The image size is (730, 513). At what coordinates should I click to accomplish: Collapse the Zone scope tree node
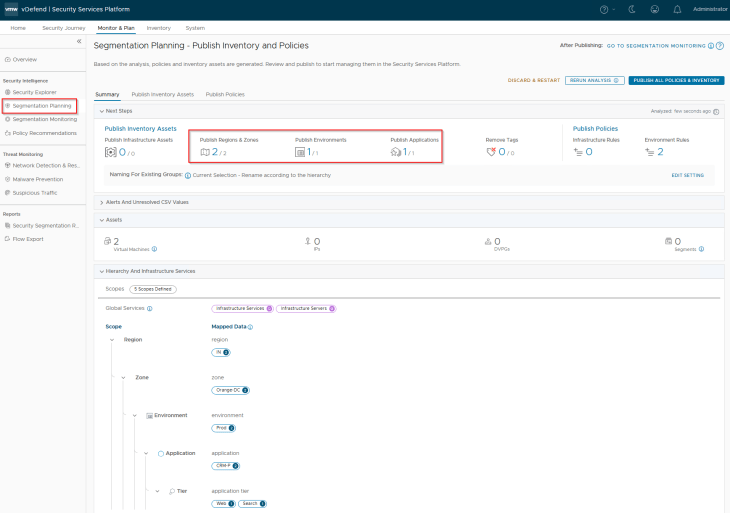(x=122, y=377)
